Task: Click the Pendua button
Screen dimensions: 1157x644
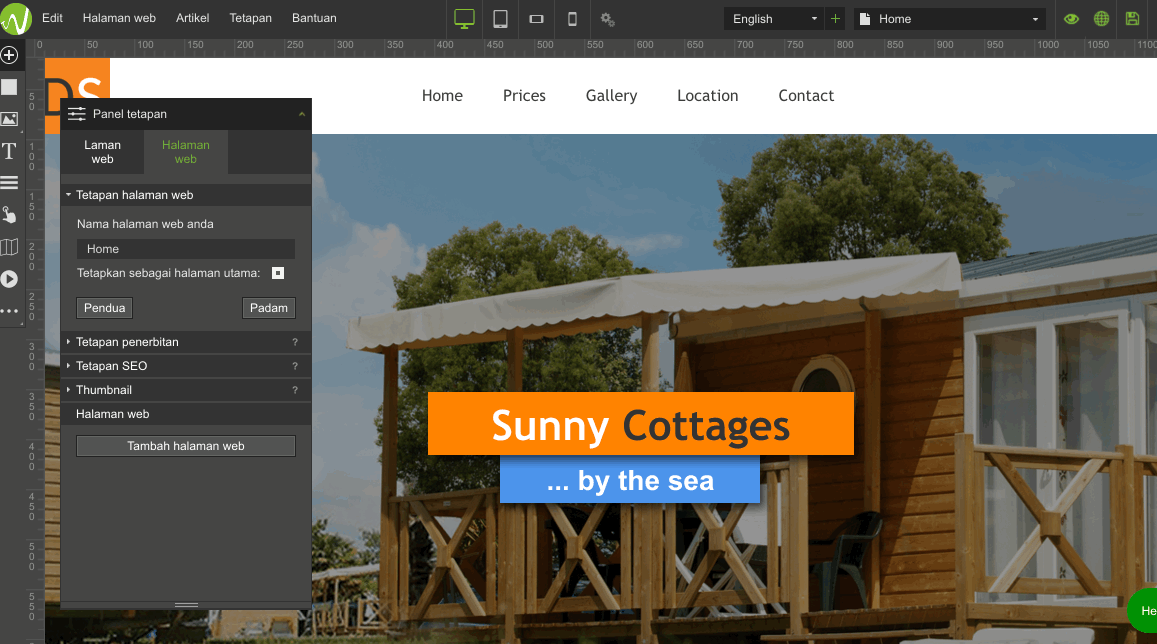Action: [104, 308]
